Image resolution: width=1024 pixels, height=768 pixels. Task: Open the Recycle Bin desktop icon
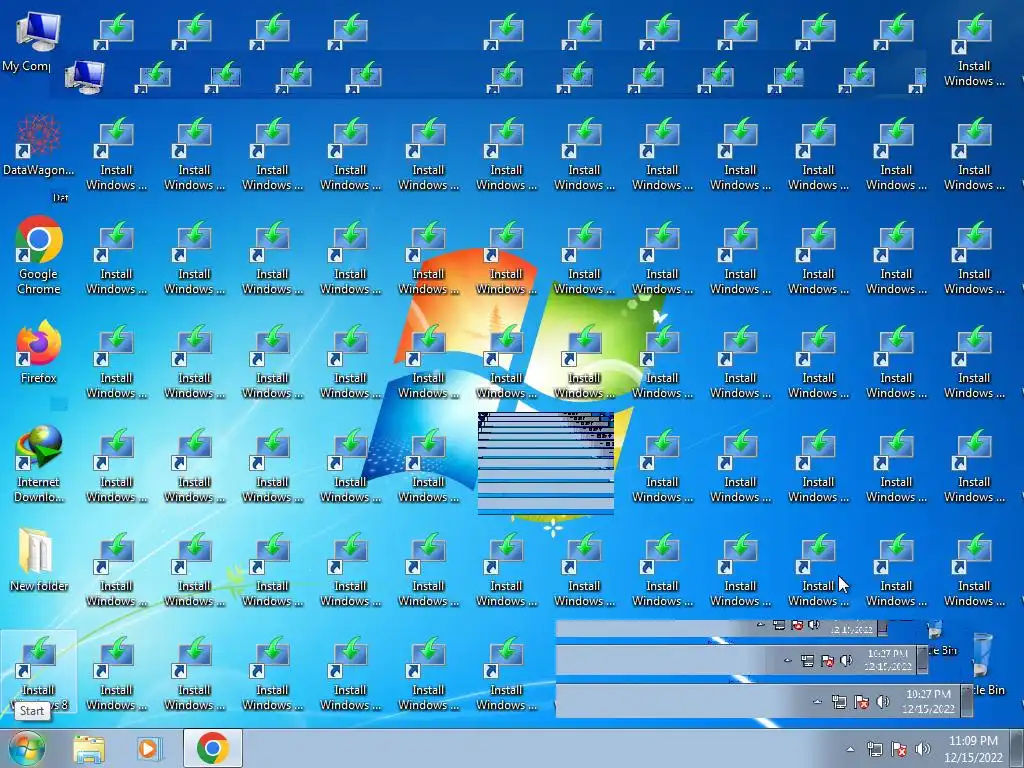[x=985, y=664]
